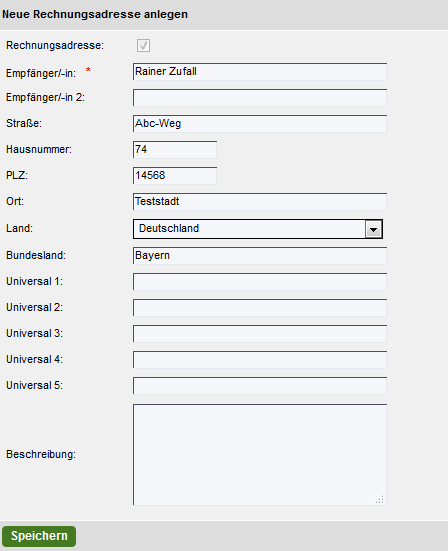The width and height of the screenshot is (448, 551).
Task: Click the Empfänger/-in field containing Rainer Zufall
Action: 260,72
